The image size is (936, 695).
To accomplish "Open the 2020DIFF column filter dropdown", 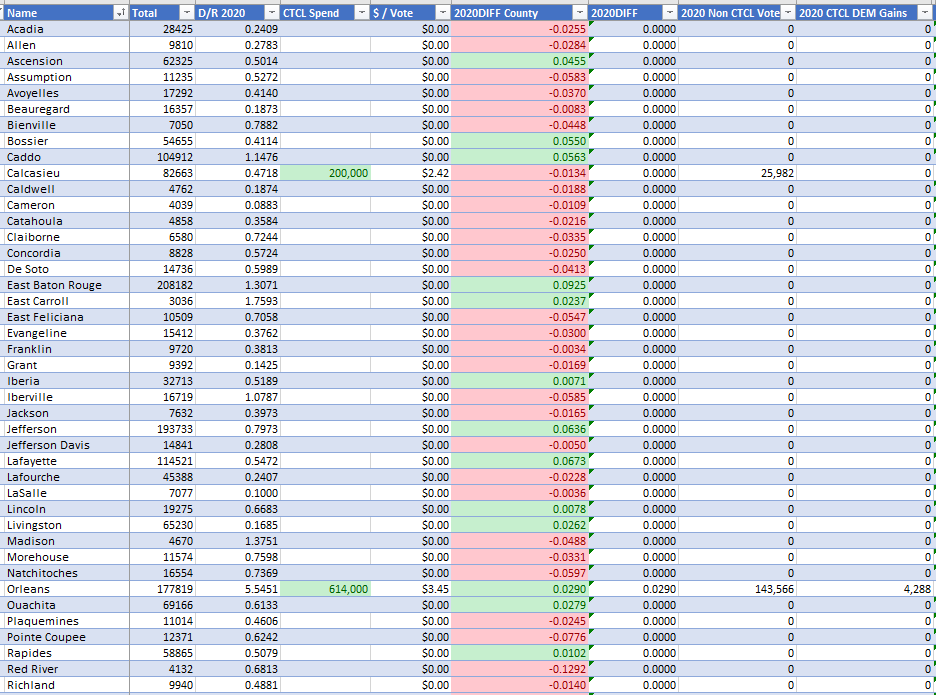I will coord(670,13).
